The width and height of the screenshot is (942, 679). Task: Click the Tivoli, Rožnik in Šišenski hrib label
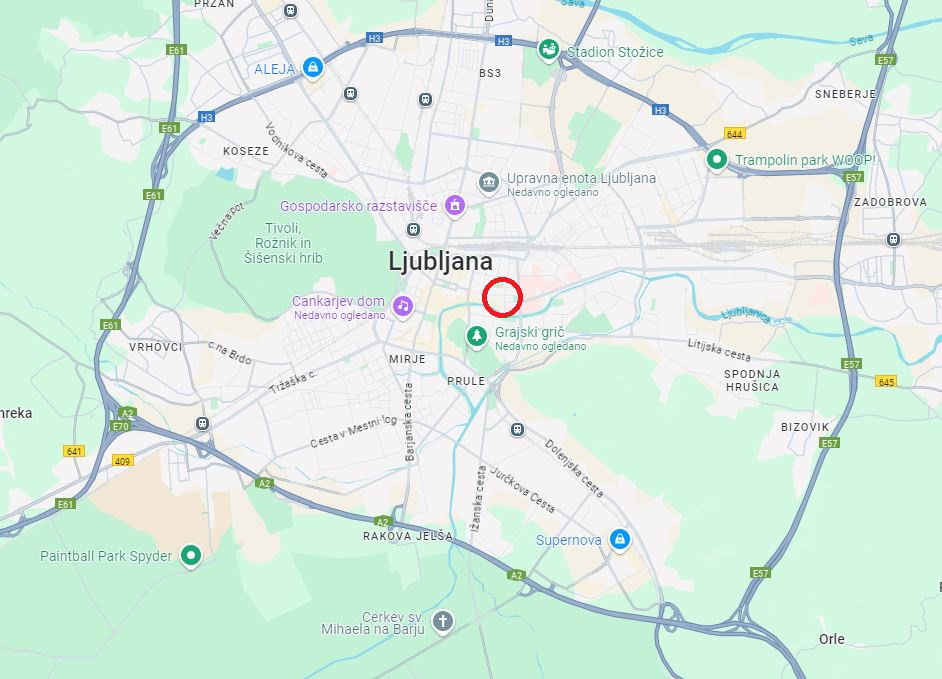[283, 243]
